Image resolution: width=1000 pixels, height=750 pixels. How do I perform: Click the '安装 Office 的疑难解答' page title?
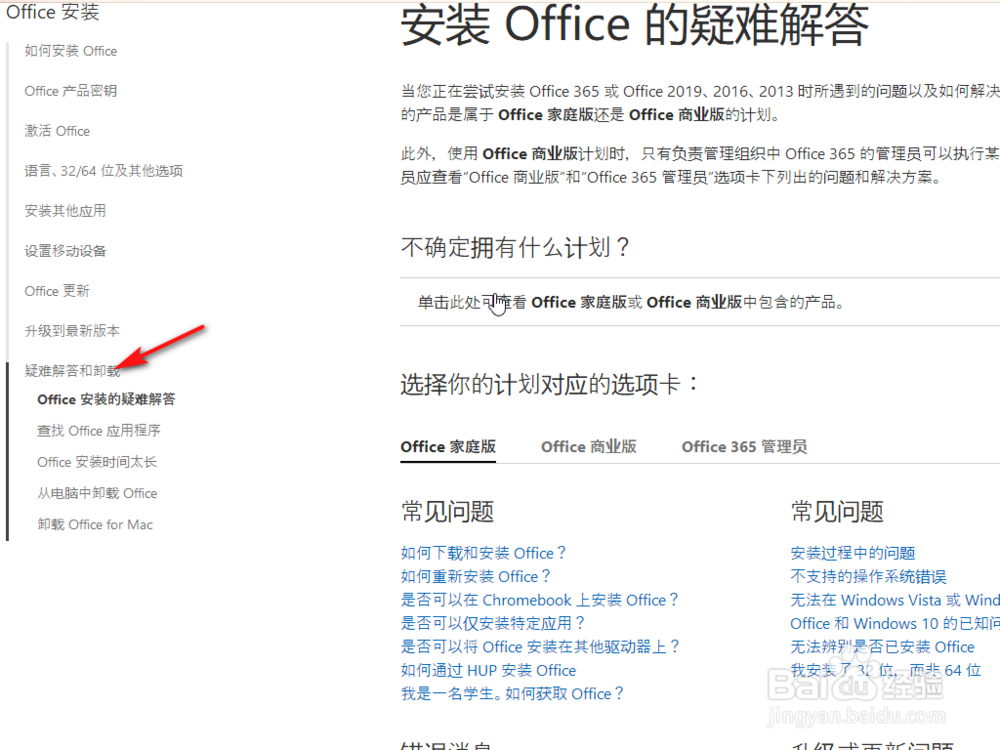point(635,26)
